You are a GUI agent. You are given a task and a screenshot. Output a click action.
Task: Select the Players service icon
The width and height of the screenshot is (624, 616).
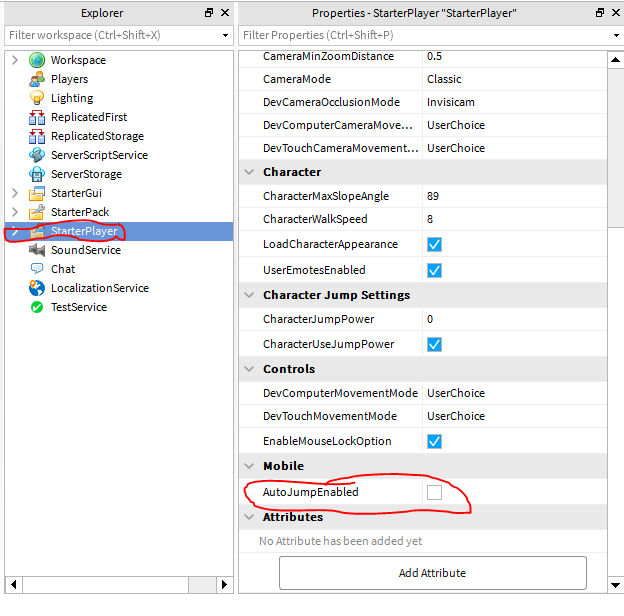[37, 79]
